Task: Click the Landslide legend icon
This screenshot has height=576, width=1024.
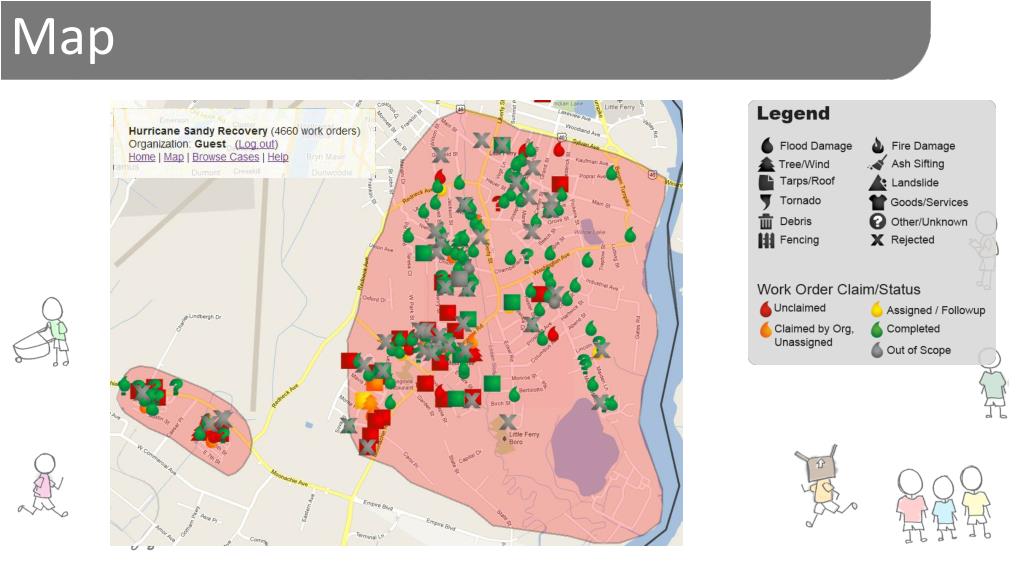Action: (878, 182)
